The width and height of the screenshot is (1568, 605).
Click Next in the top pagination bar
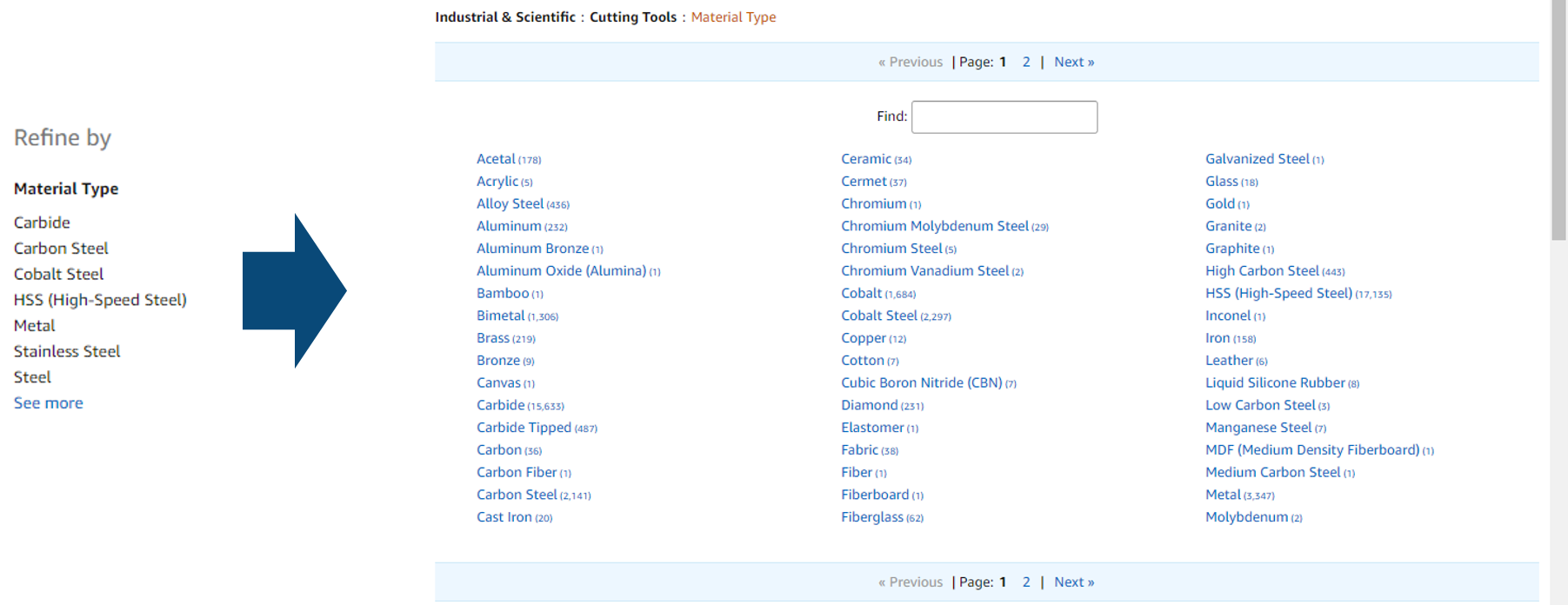1074,62
